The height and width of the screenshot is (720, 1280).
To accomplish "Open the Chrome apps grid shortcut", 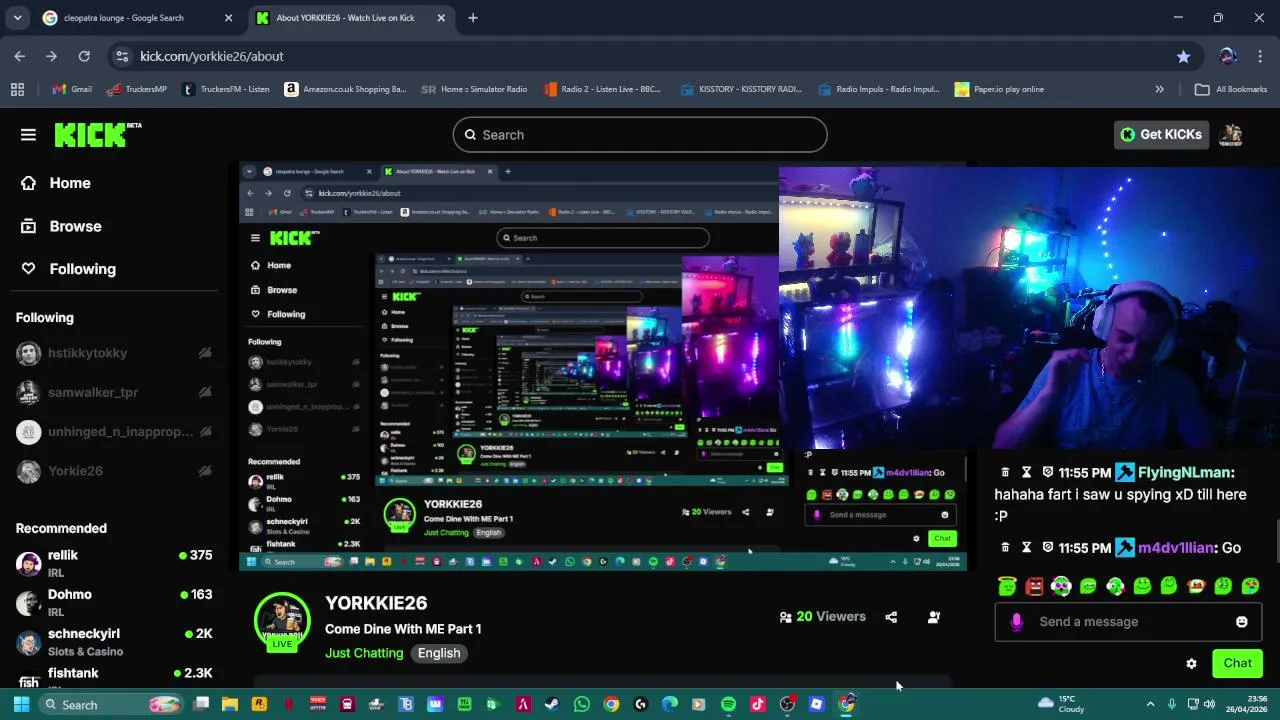I will pos(17,89).
